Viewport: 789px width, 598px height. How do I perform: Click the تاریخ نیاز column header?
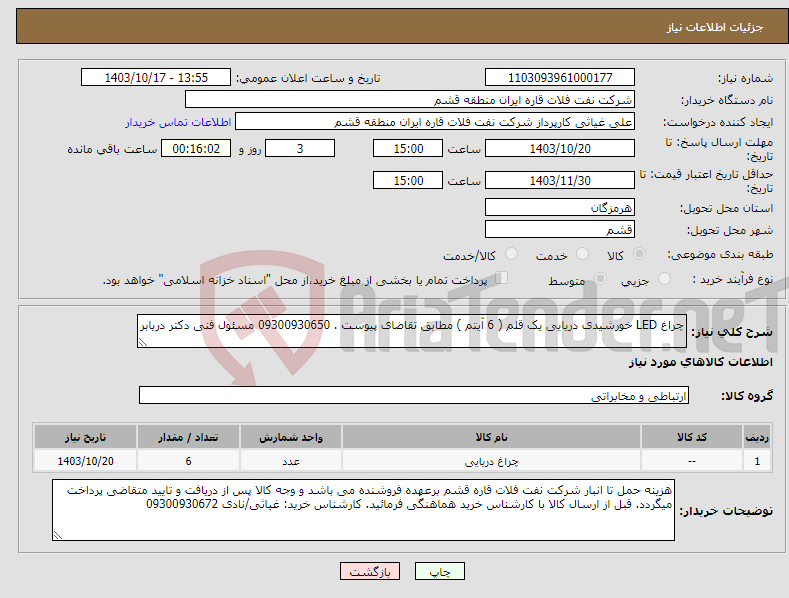[86, 437]
